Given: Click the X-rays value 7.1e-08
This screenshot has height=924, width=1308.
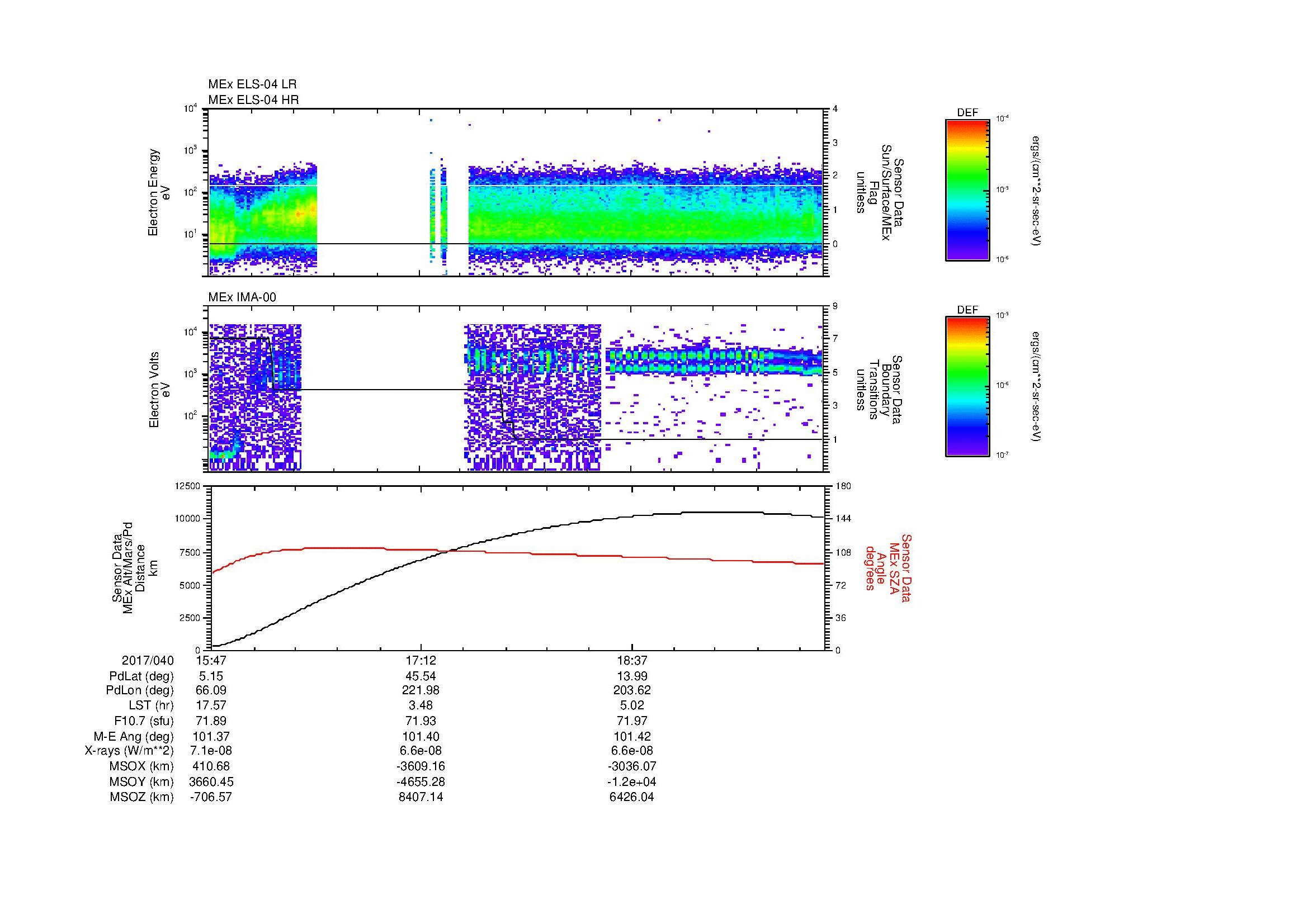Looking at the screenshot, I should [210, 751].
